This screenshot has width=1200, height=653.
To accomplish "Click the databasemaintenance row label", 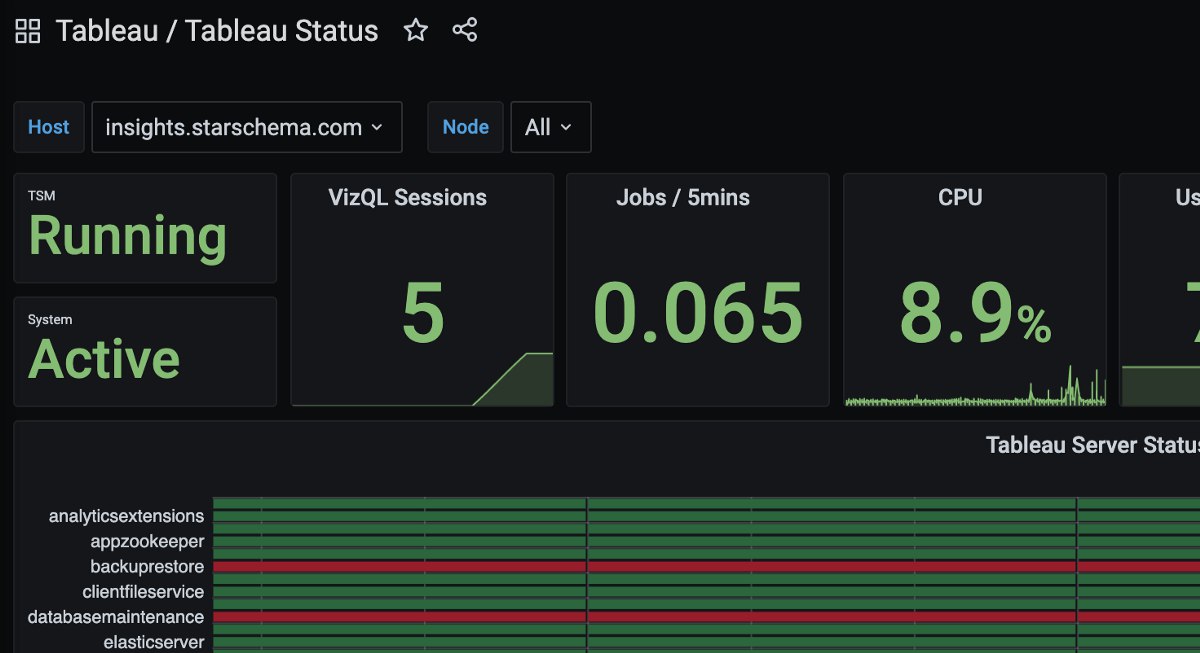I will 116,617.
